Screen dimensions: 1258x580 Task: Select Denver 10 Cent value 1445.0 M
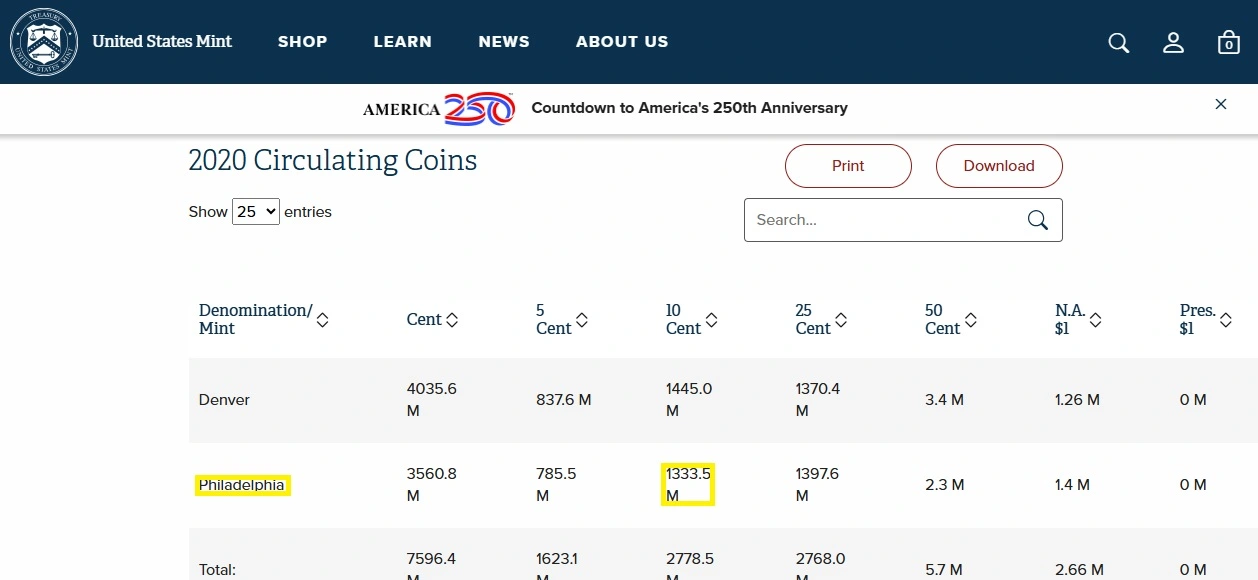pyautogui.click(x=689, y=400)
